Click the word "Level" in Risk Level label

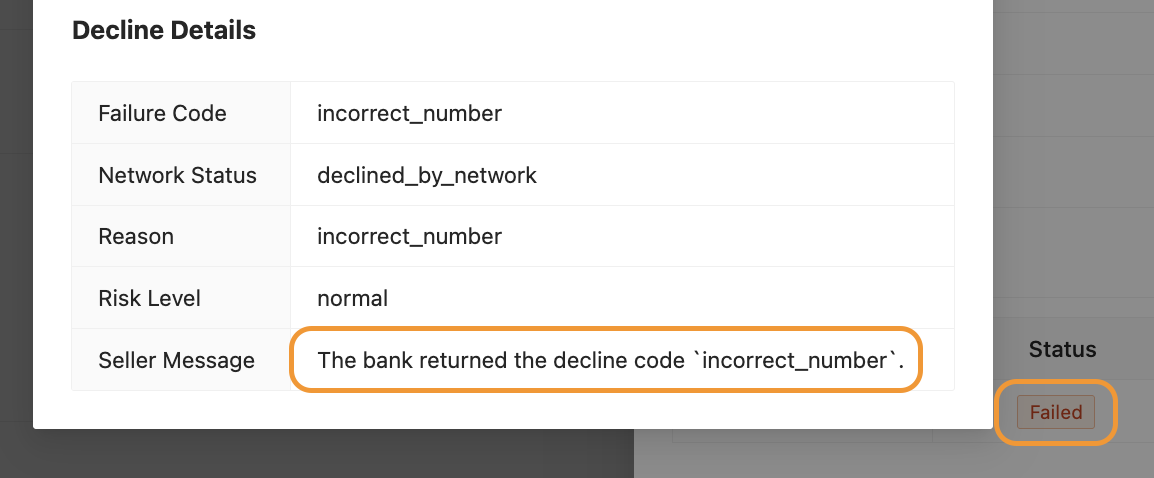(x=176, y=298)
